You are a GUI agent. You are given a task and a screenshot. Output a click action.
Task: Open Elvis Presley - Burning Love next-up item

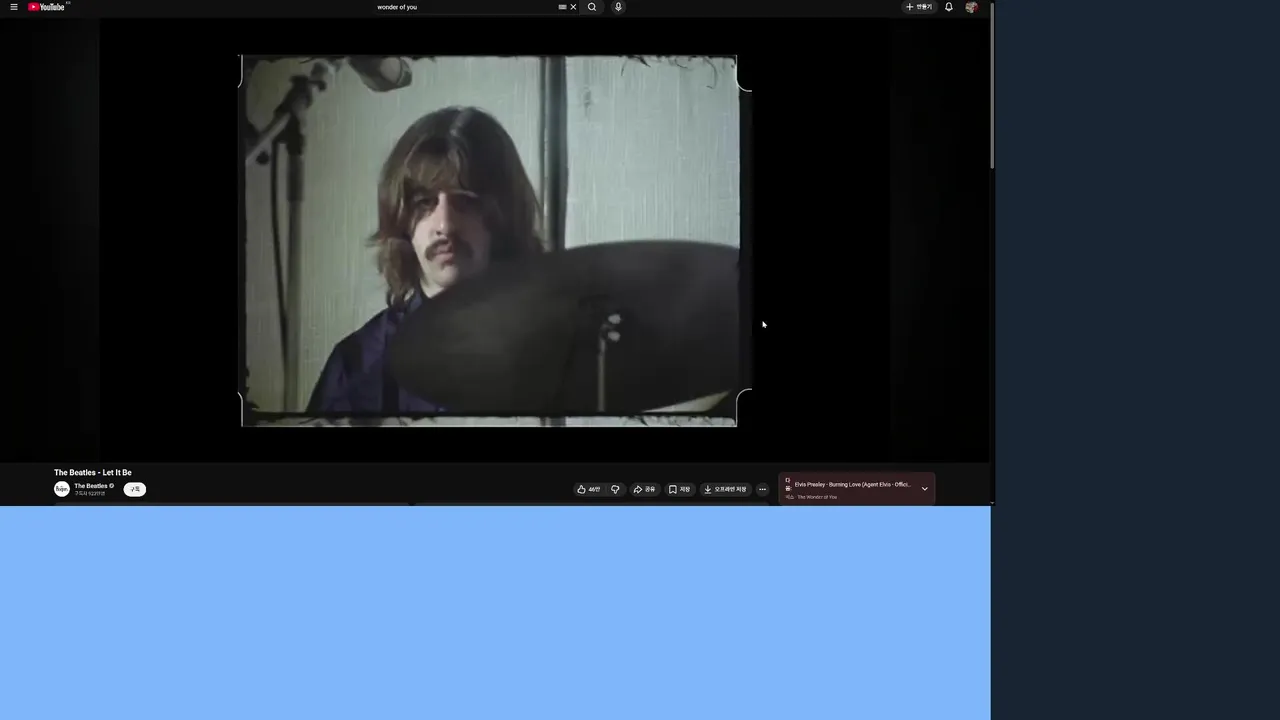(x=852, y=485)
